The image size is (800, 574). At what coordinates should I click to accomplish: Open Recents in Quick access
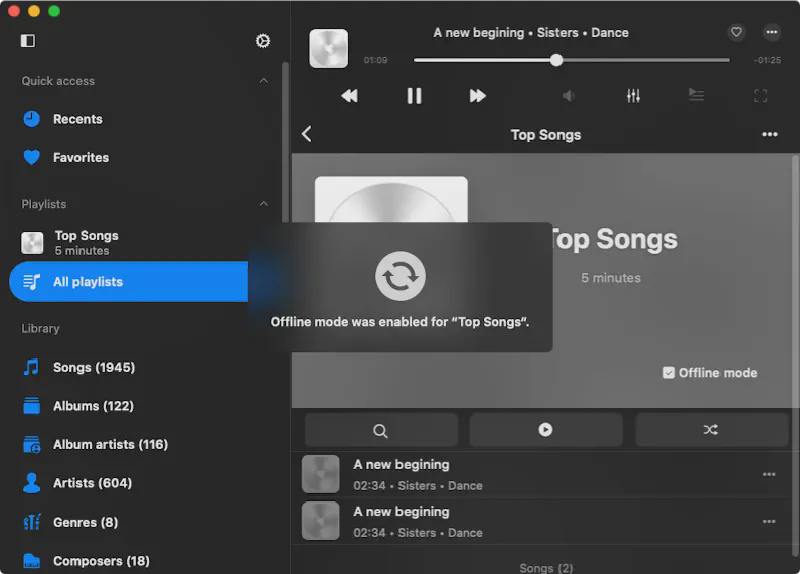tap(77, 119)
